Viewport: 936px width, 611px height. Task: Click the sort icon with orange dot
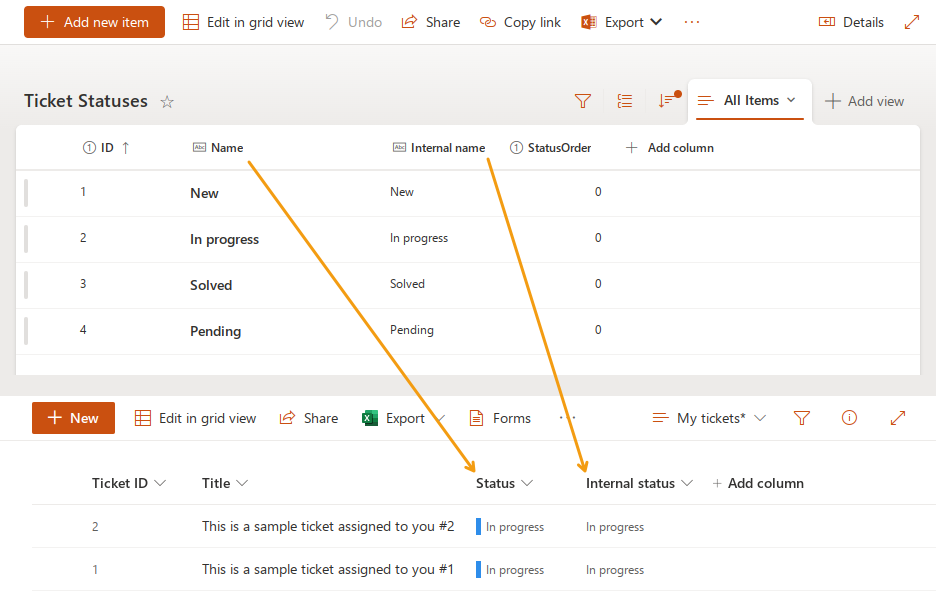click(669, 100)
